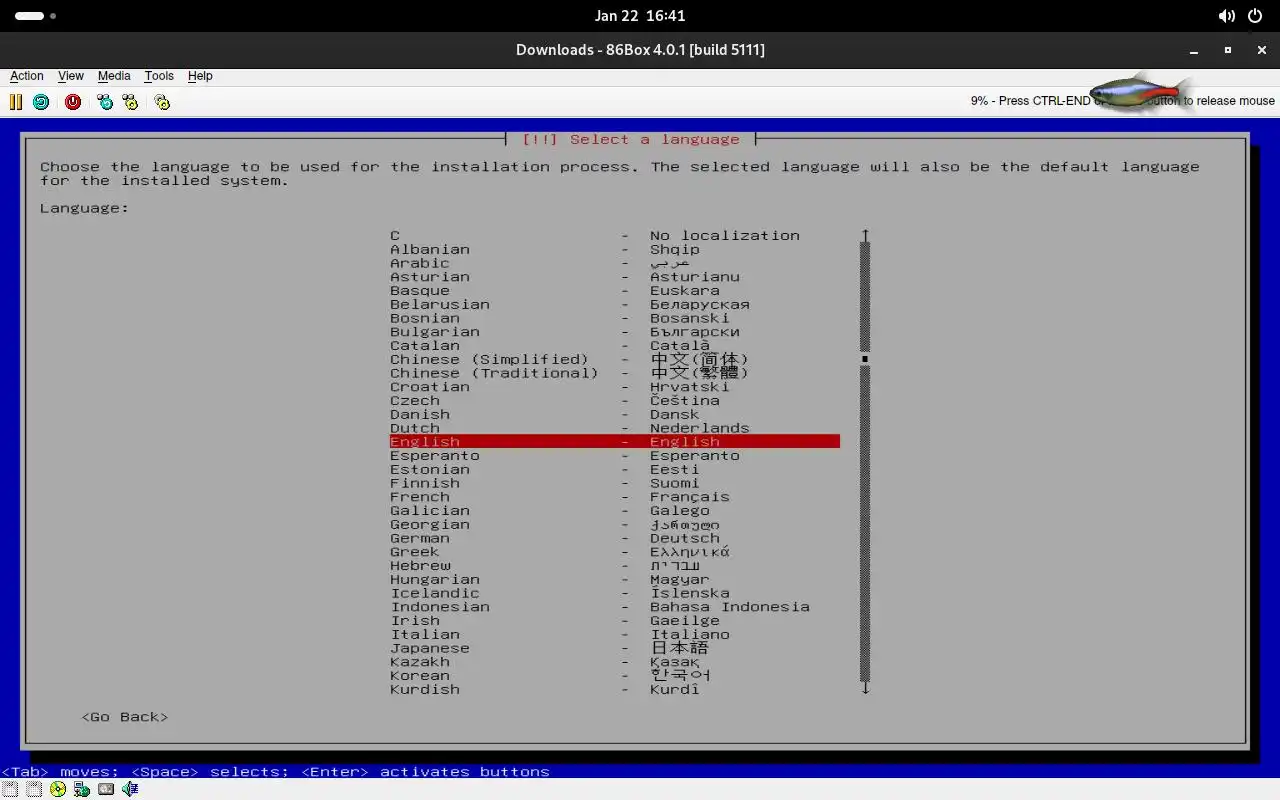Select the Czech language row
Image resolution: width=1280 pixels, height=800 pixels.
pos(615,401)
